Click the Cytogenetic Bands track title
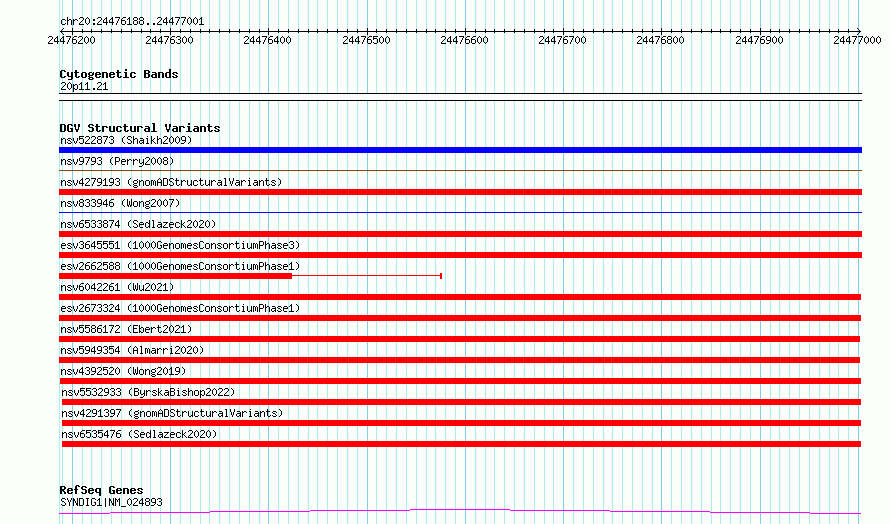This screenshot has width=890, height=524. point(119,74)
